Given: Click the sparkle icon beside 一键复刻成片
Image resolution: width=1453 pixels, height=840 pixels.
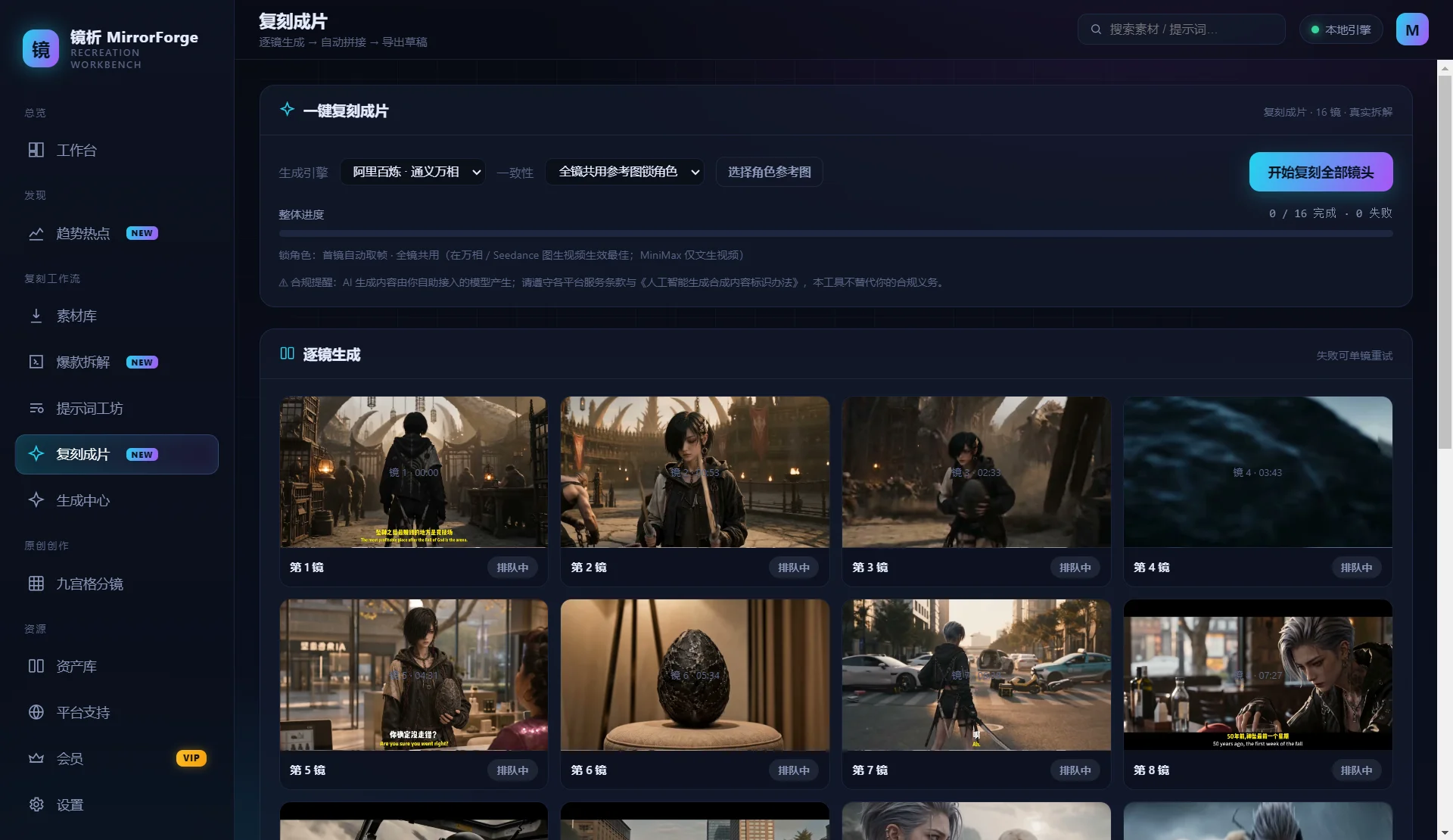Looking at the screenshot, I should (x=287, y=110).
